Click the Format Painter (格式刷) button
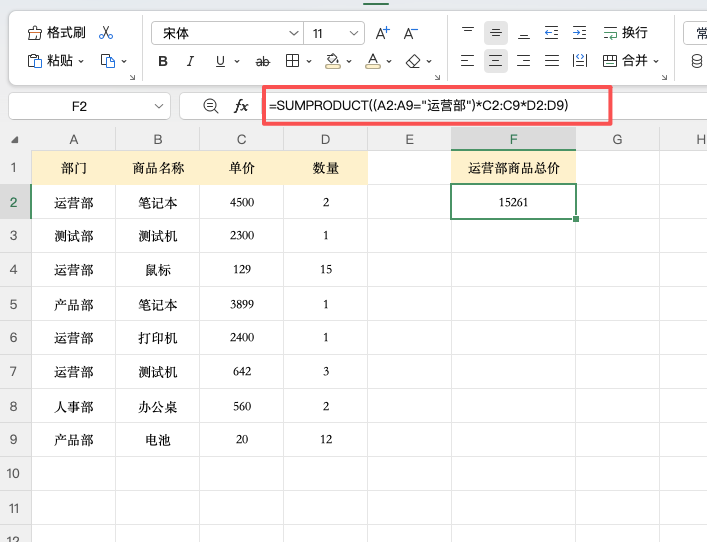The image size is (707, 542). 56,32
